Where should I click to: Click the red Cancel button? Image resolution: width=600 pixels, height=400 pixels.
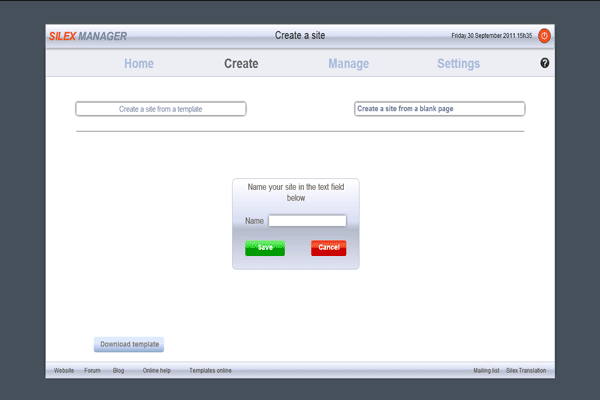[329, 248]
